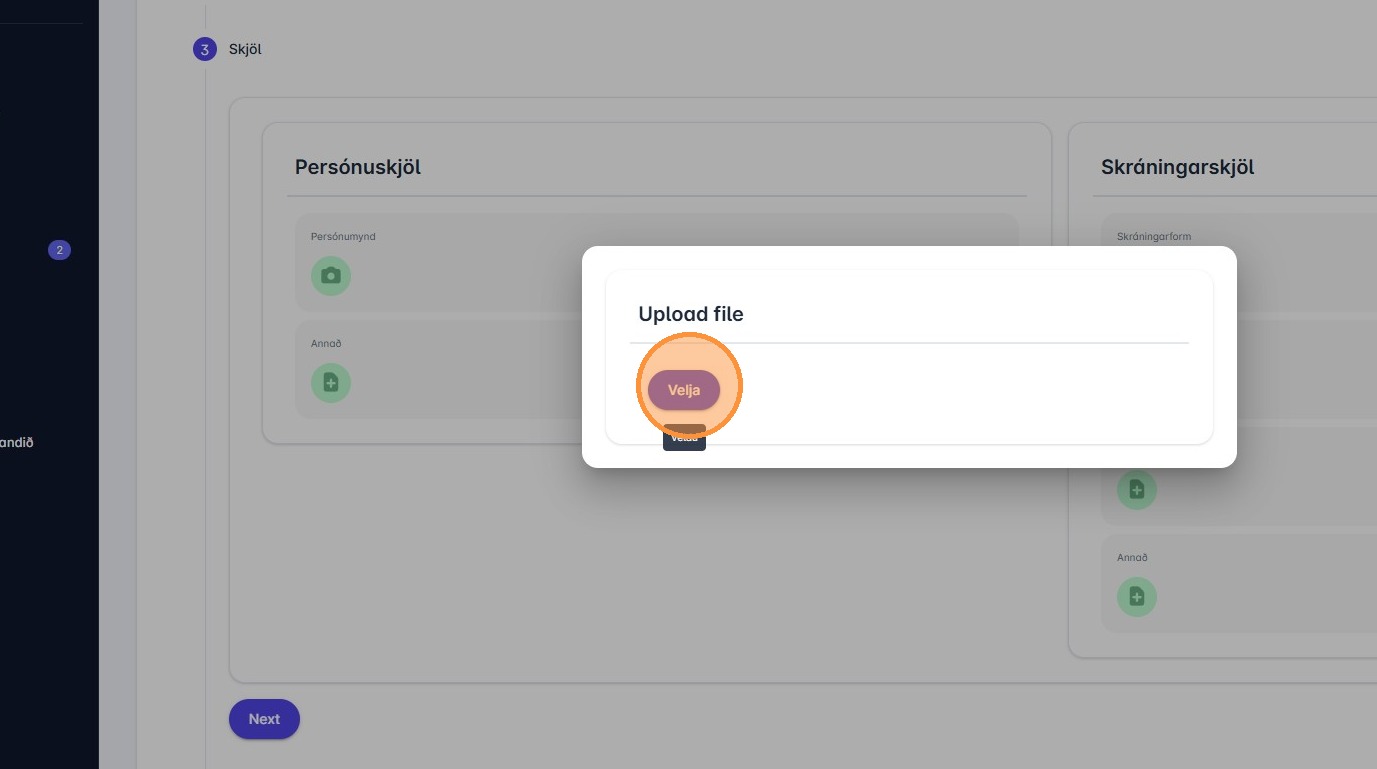The image size is (1377, 769).
Task: Click the Annað add-file icon under Persónuskjöl
Action: [x=331, y=382]
